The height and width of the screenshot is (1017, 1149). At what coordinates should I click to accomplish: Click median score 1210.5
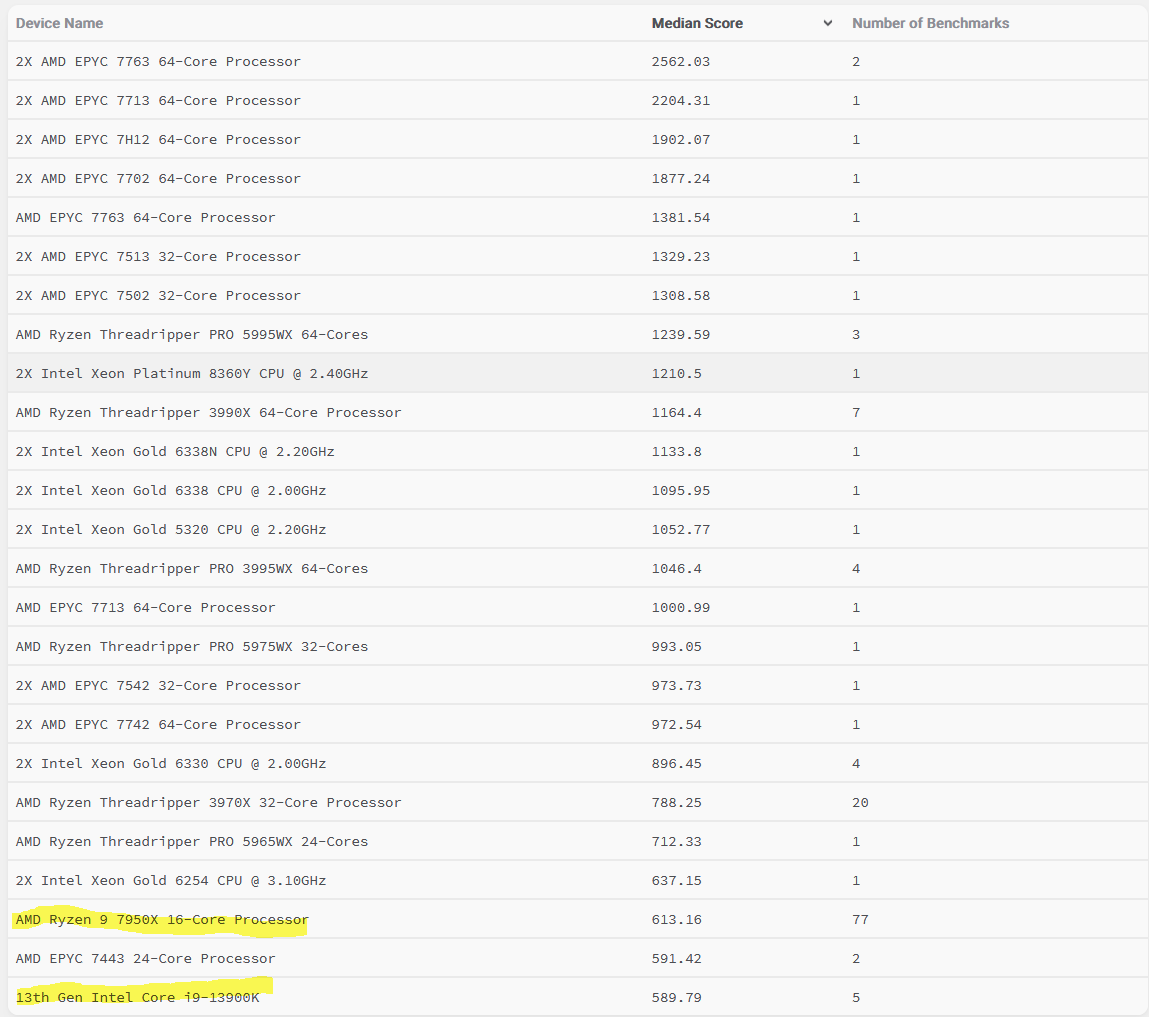pyautogui.click(x=676, y=374)
